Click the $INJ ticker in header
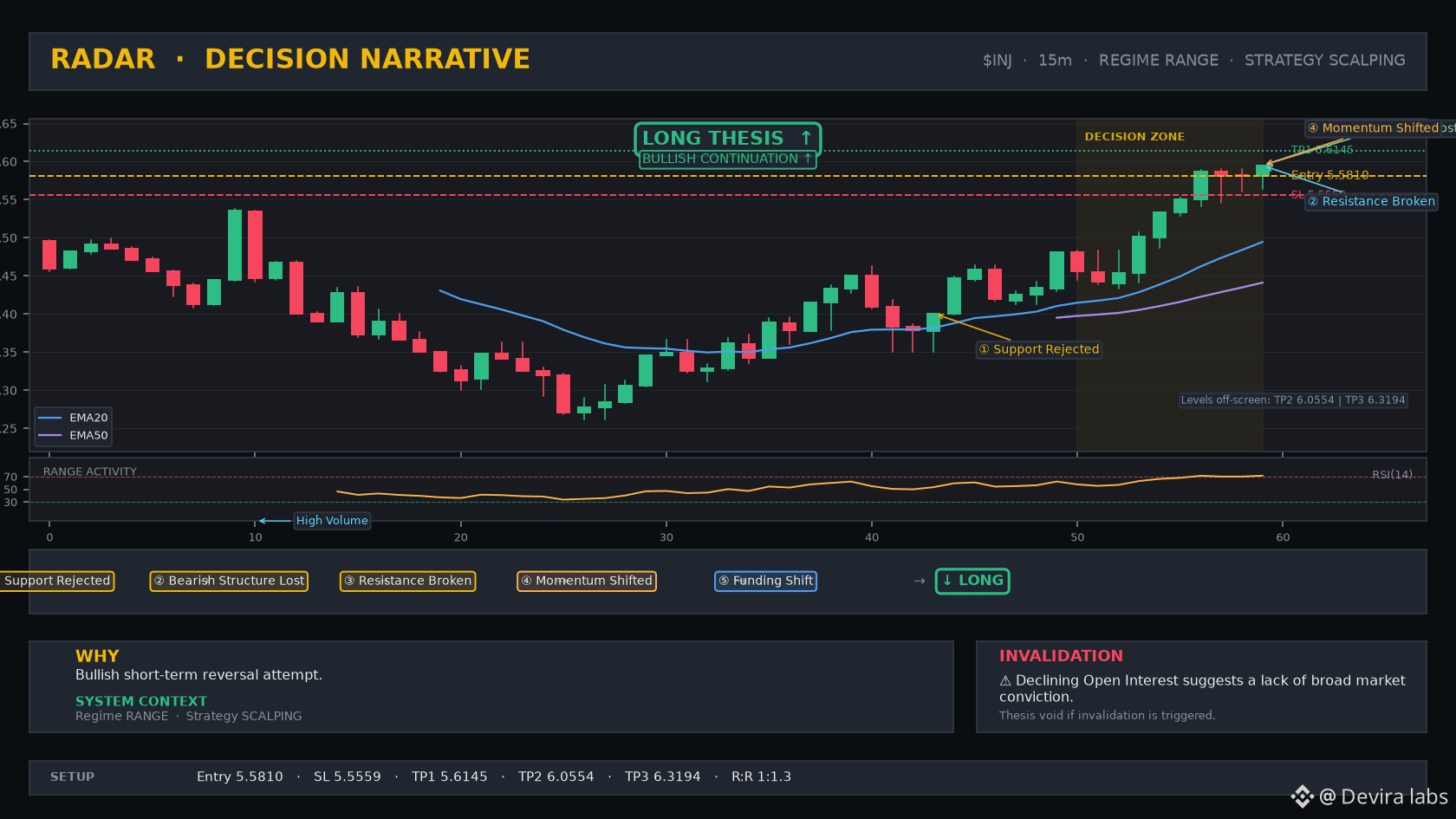 [997, 61]
